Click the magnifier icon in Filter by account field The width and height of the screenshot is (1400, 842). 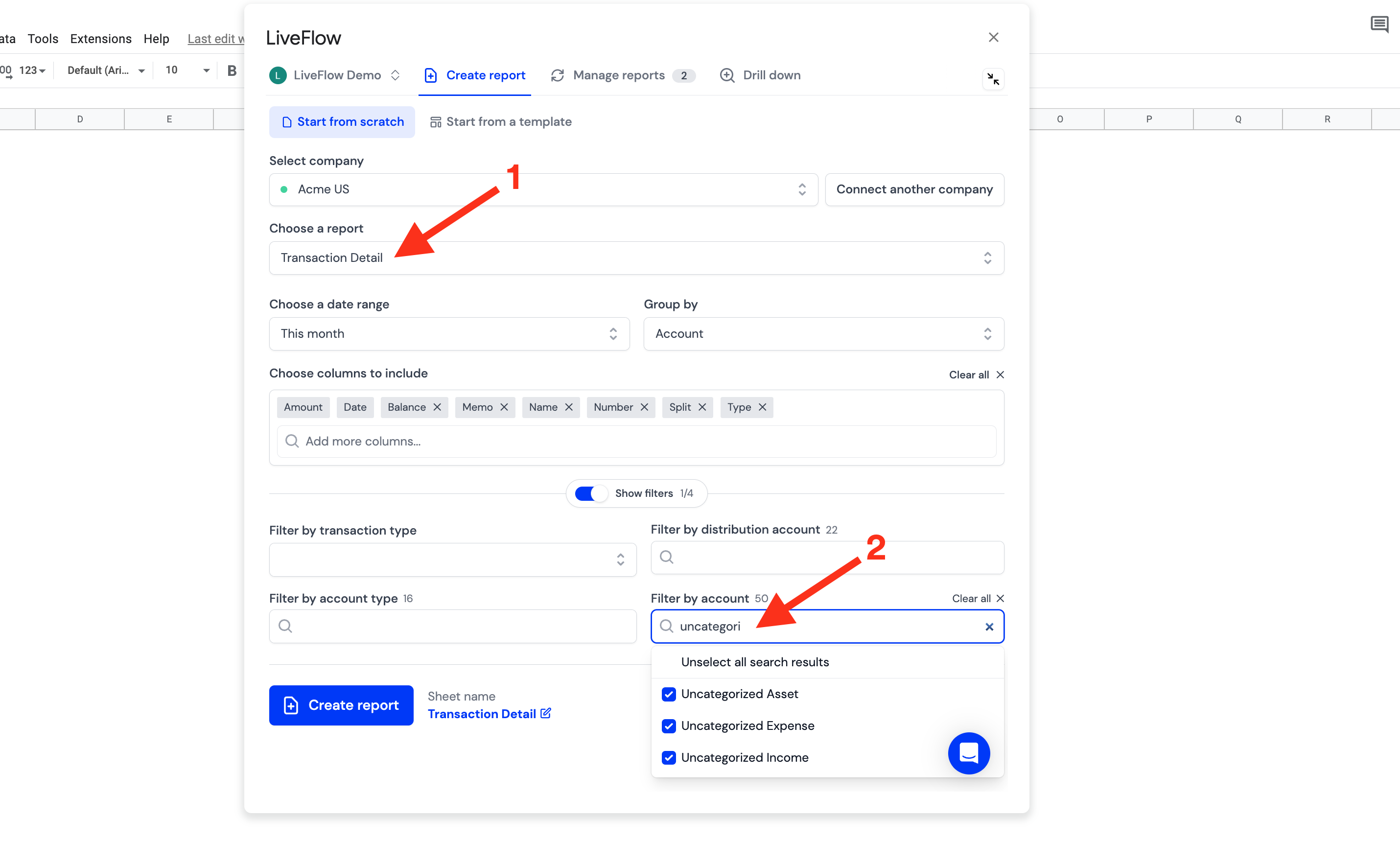coord(667,627)
